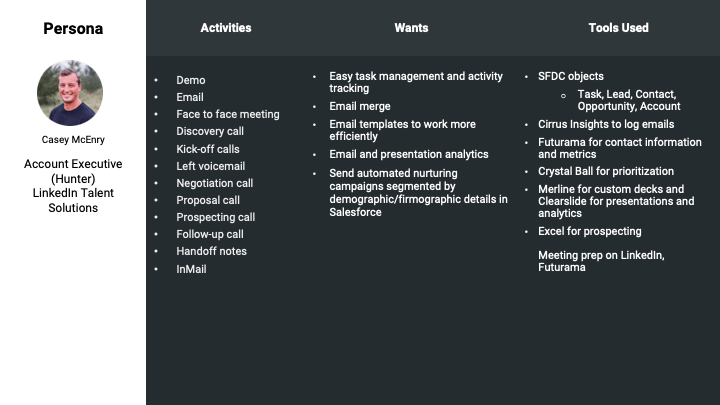The width and height of the screenshot is (720, 405).
Task: Select the Negotiation call entry
Action: click(215, 183)
